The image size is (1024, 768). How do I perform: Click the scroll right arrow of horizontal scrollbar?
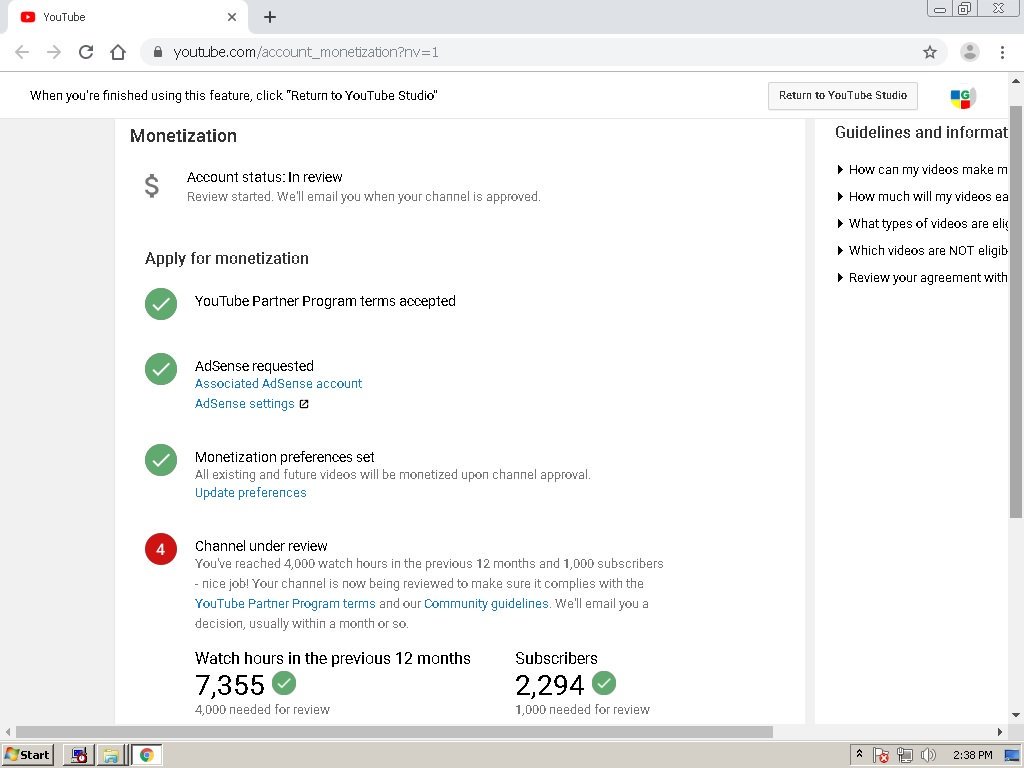coord(1000,732)
